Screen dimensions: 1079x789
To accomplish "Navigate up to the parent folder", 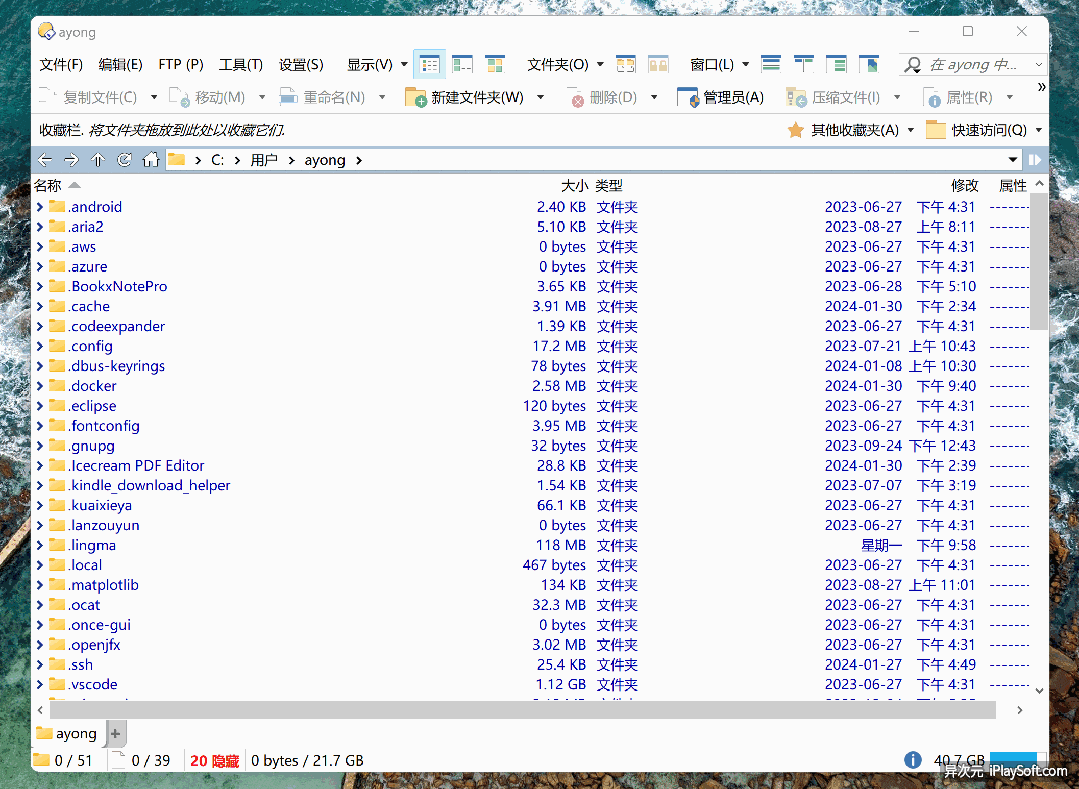I will [x=97, y=160].
